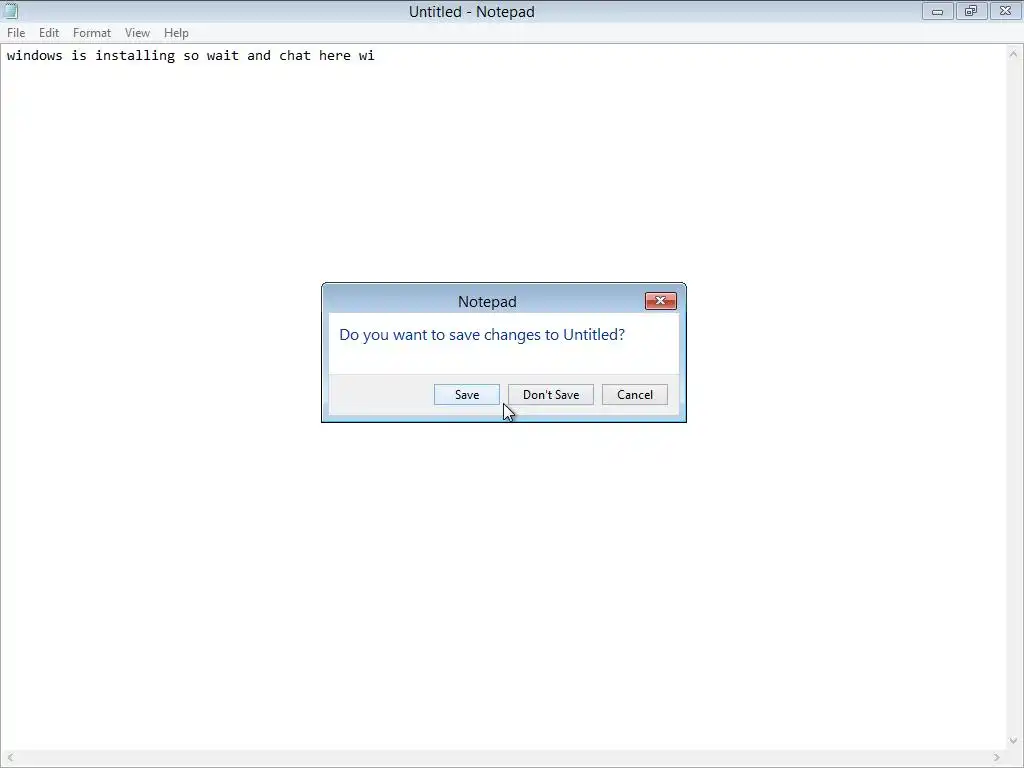Close the Untitled - Notepad window
Image resolution: width=1024 pixels, height=768 pixels.
pyautogui.click(x=1006, y=11)
